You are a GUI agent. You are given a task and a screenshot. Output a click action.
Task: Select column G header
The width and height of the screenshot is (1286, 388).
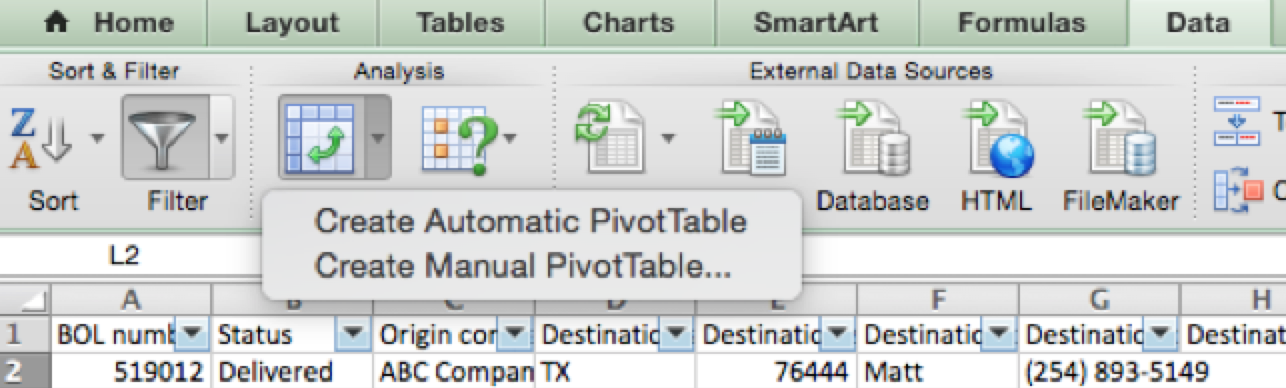[1099, 299]
